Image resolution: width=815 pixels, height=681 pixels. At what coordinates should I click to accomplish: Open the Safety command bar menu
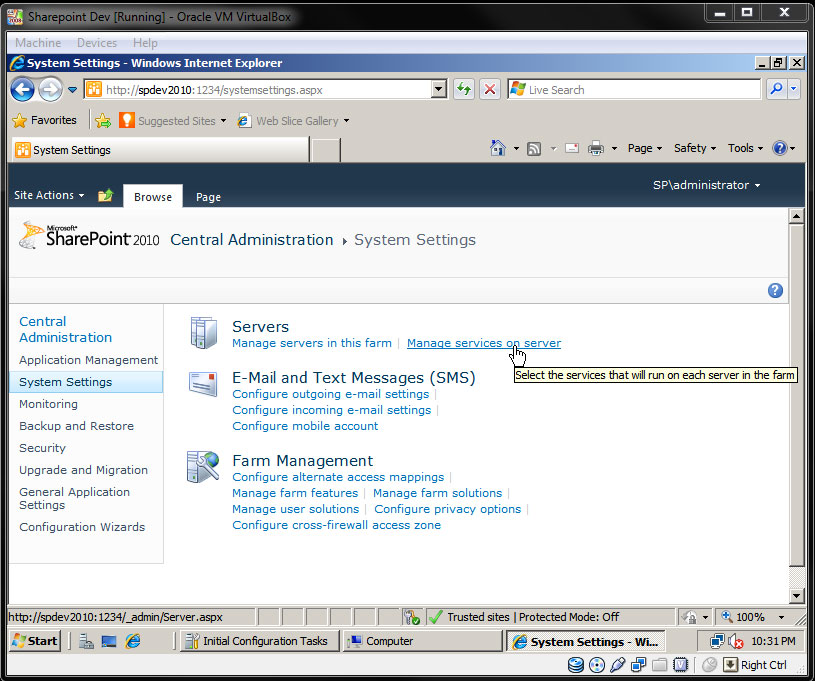point(695,149)
